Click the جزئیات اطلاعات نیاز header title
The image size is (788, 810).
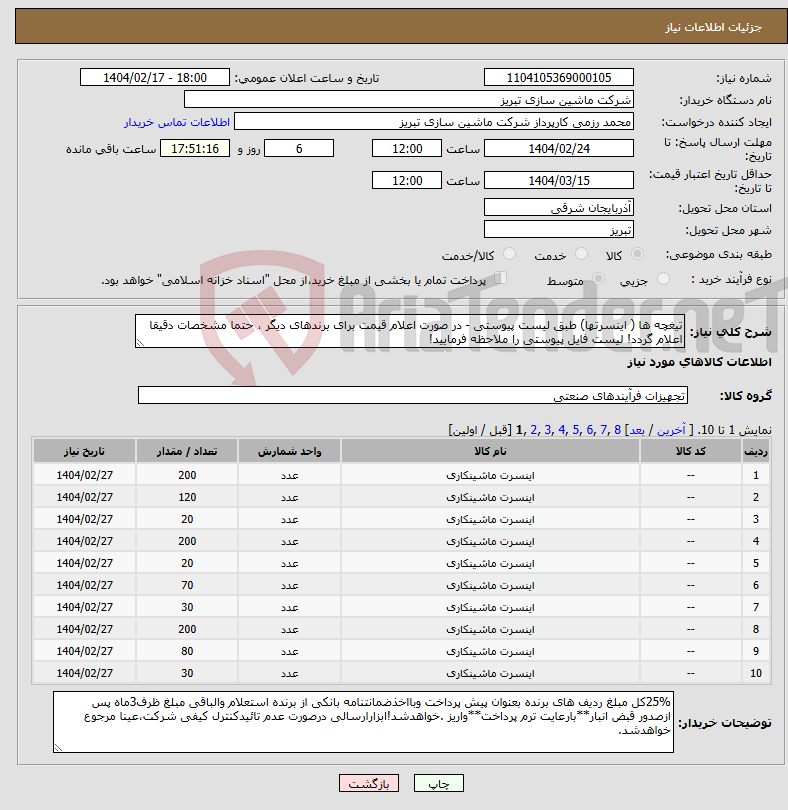[713, 27]
